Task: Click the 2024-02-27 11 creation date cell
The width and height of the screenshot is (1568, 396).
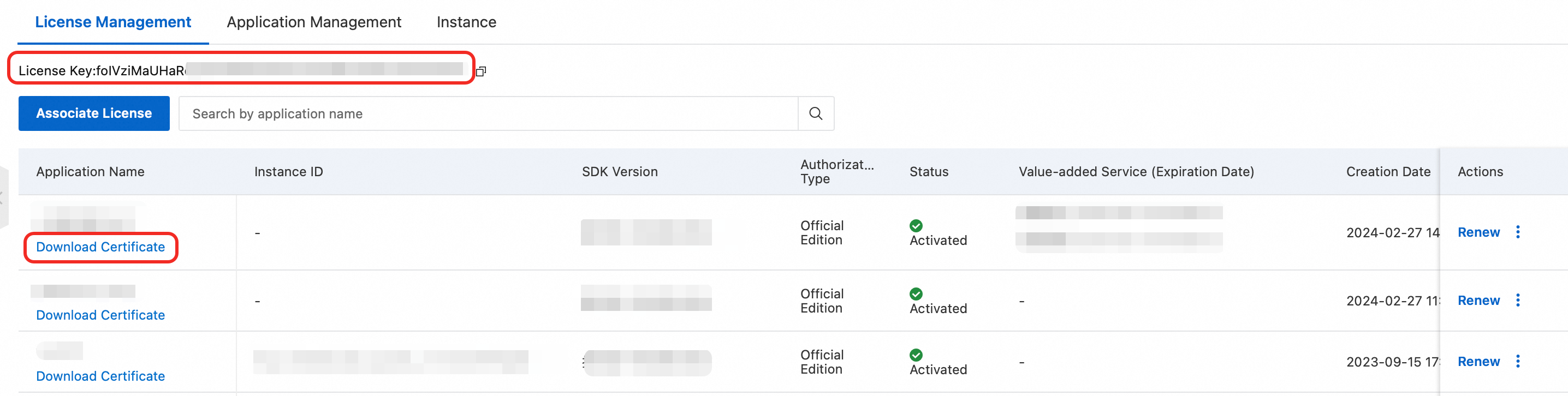Action: tap(1393, 301)
